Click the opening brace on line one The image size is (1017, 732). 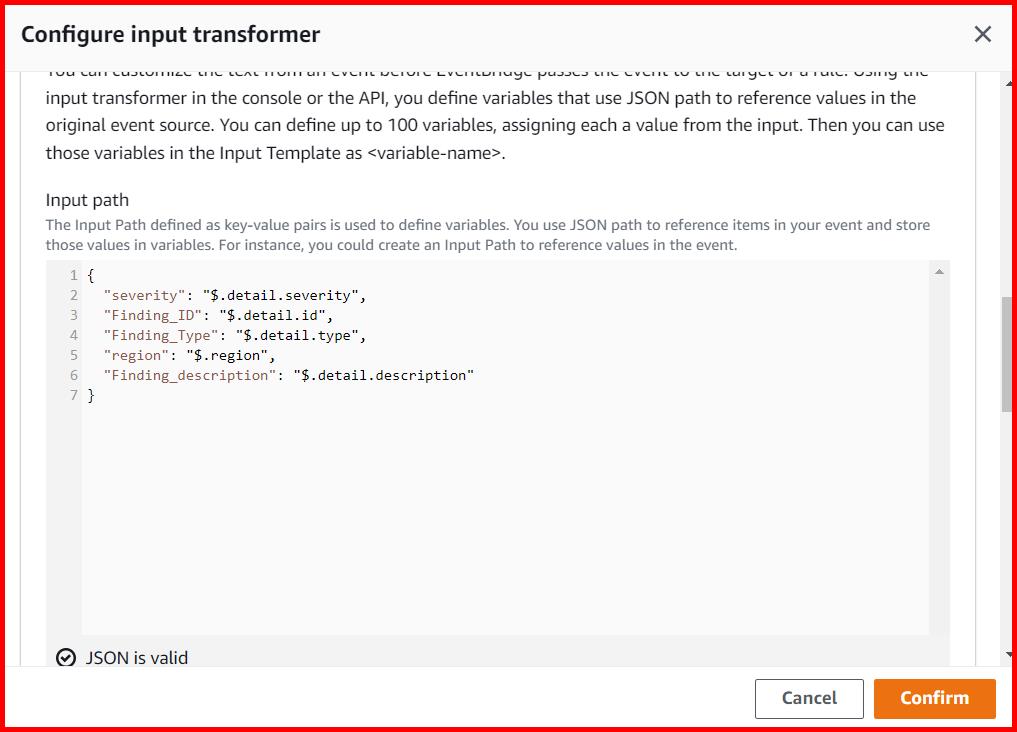[x=91, y=275]
